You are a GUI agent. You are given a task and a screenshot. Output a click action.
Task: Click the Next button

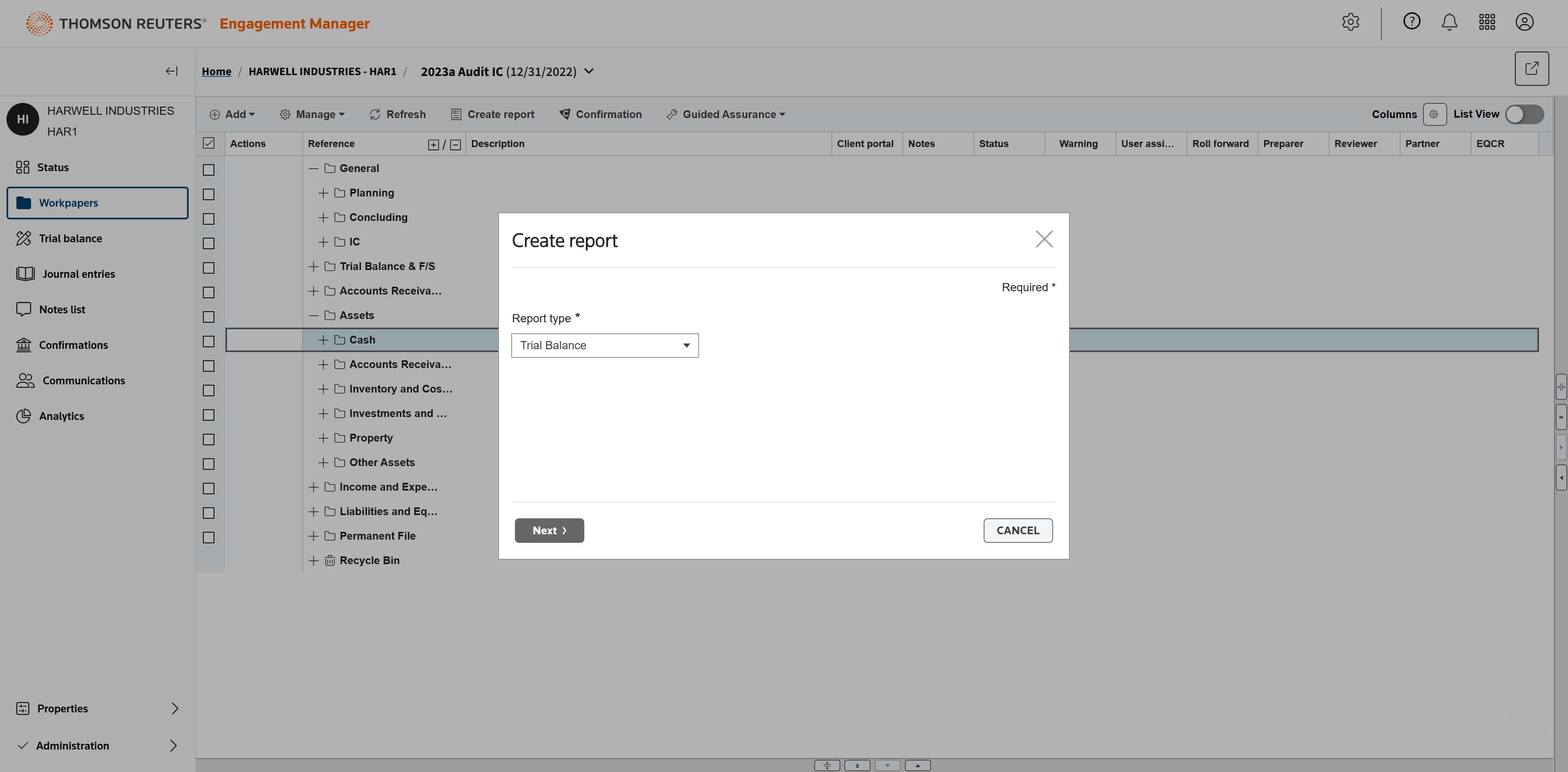click(548, 530)
